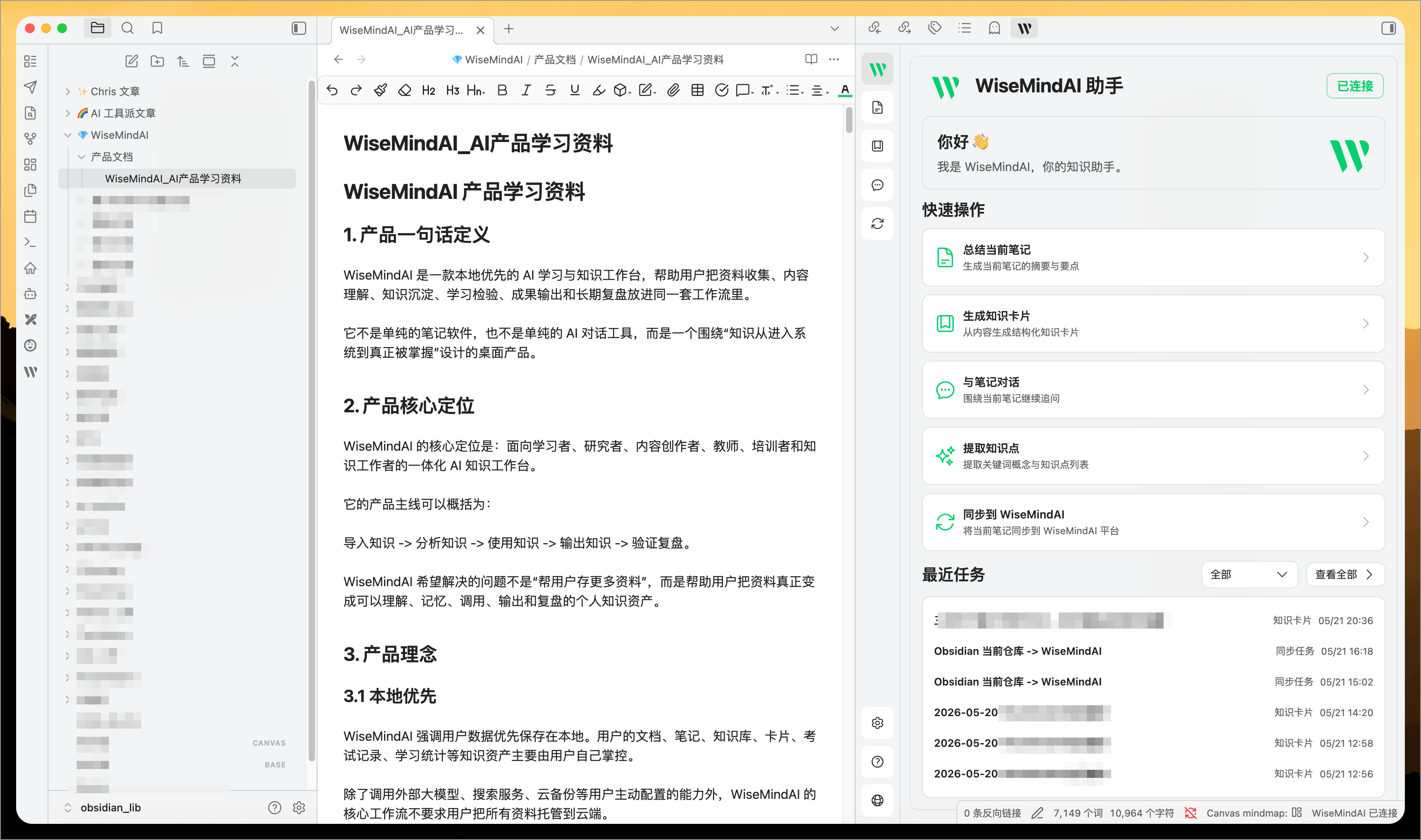The image size is (1421, 840).
Task: Toggle the left sidebar visibility
Action: point(299,28)
